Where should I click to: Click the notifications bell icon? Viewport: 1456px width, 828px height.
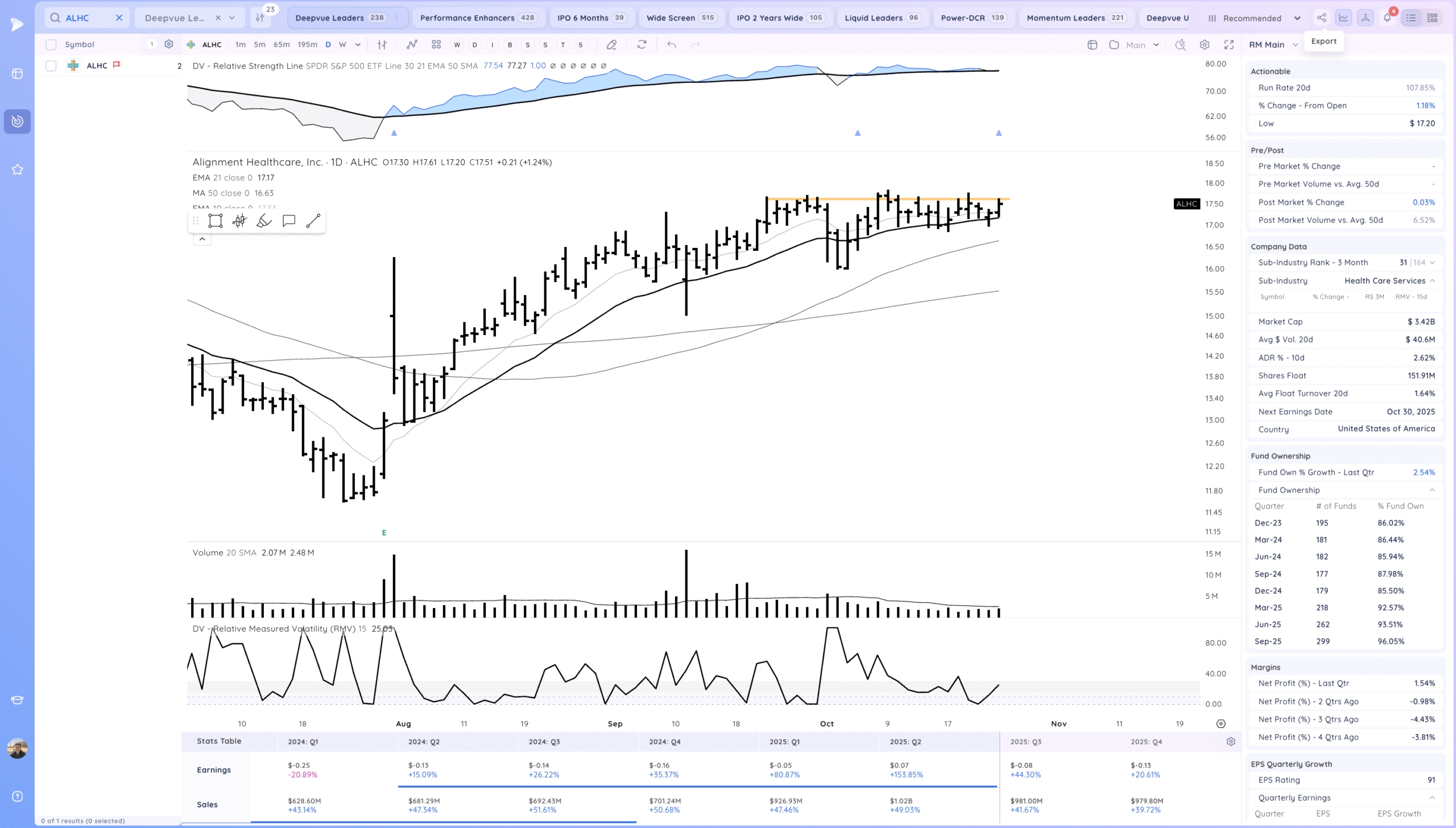[x=1387, y=18]
